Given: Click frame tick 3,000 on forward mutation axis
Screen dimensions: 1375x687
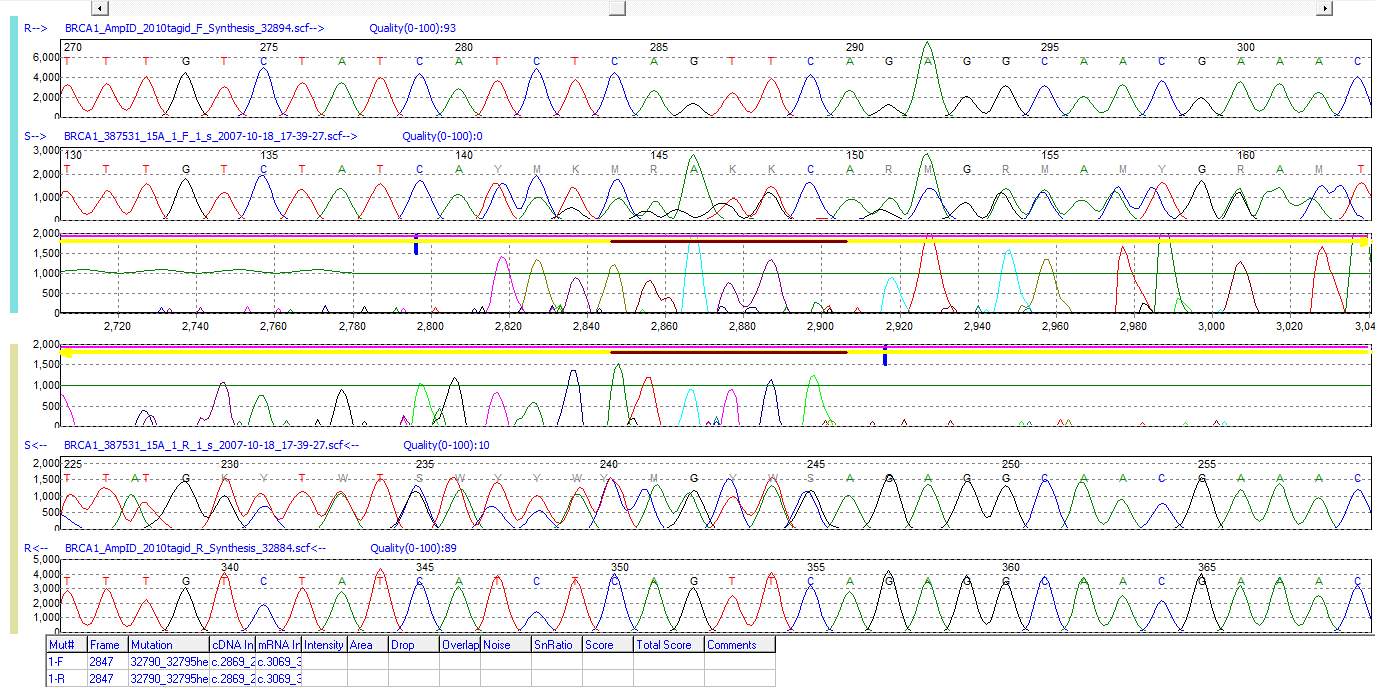Looking at the screenshot, I should coord(1212,326).
